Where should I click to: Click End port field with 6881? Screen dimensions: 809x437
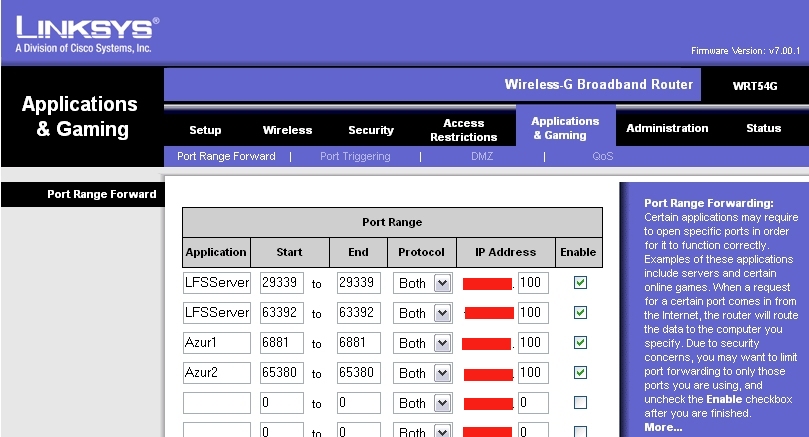click(359, 343)
